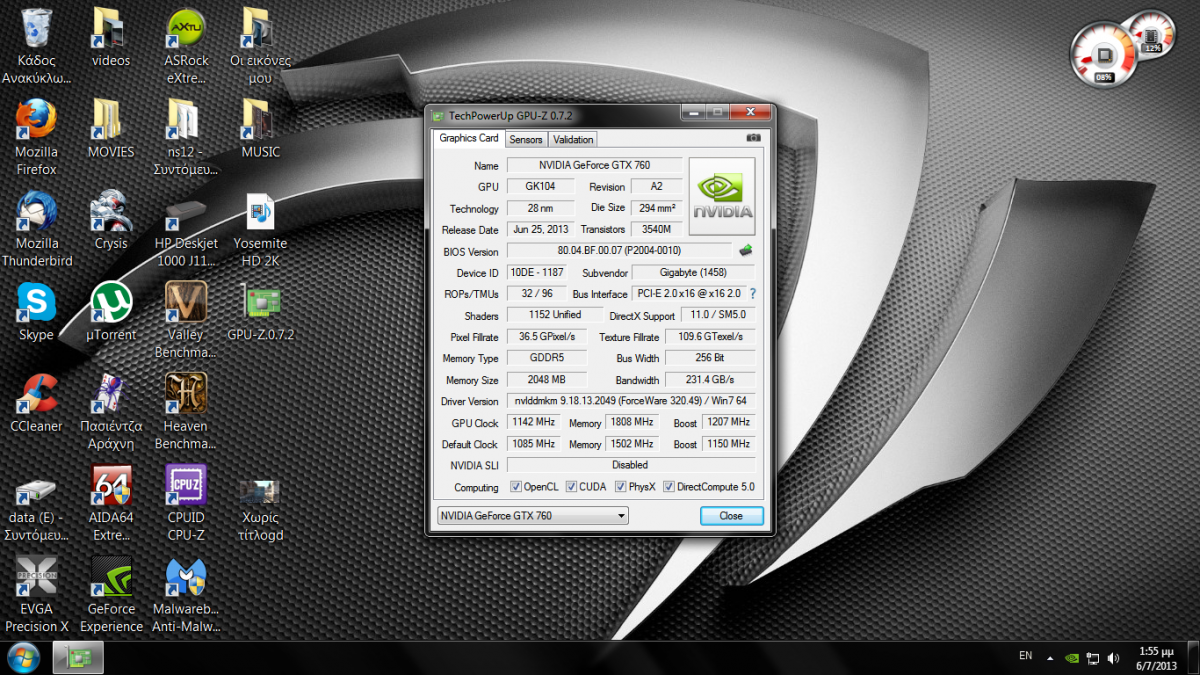Click the Shaders 1152 Unified field
Viewport: 1200px width, 675px height.
point(555,315)
